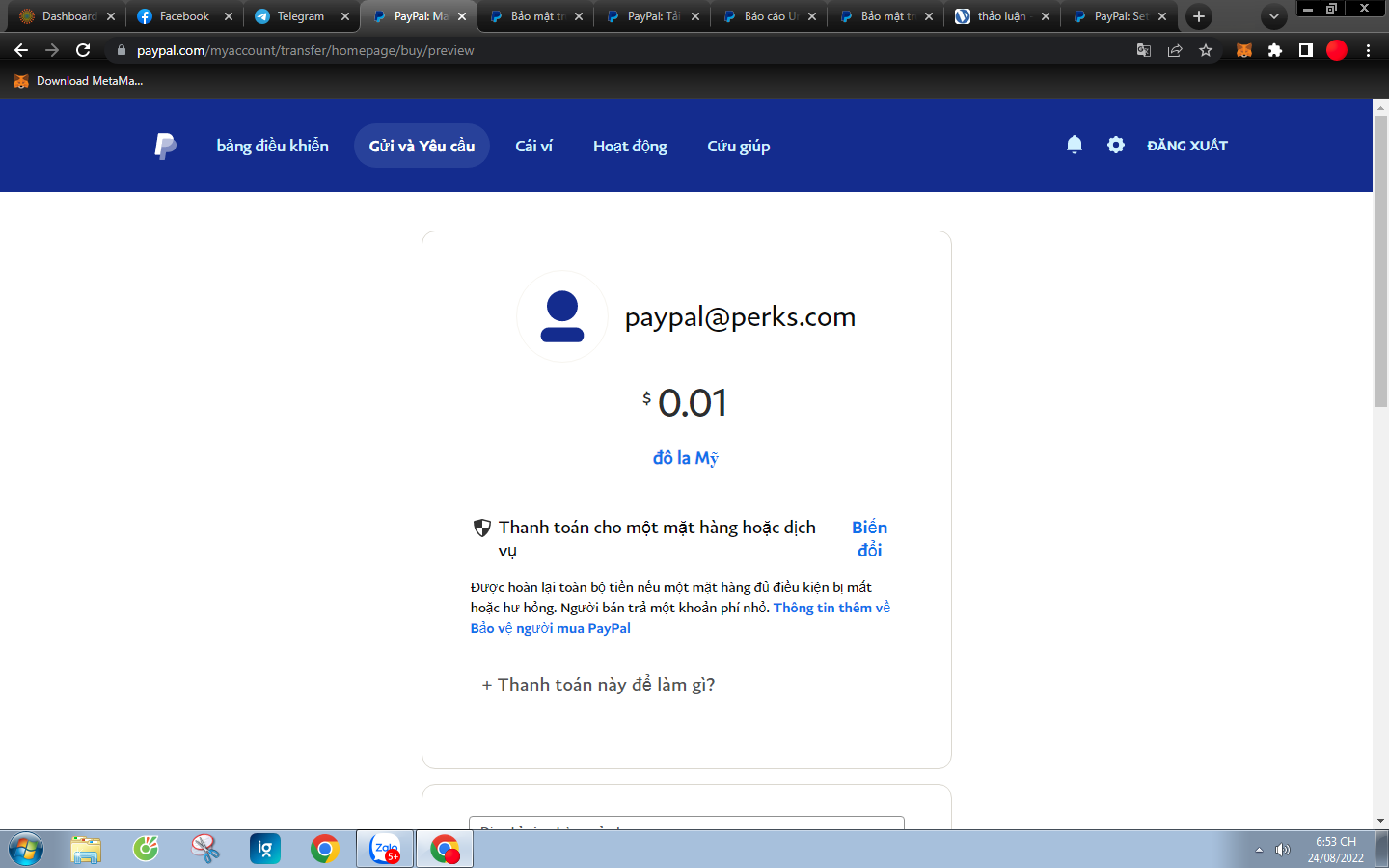Viewport: 1389px width, 868px height.
Task: Open 'bảng điều khiển' in PayPal nav
Action: pyautogui.click(x=273, y=146)
